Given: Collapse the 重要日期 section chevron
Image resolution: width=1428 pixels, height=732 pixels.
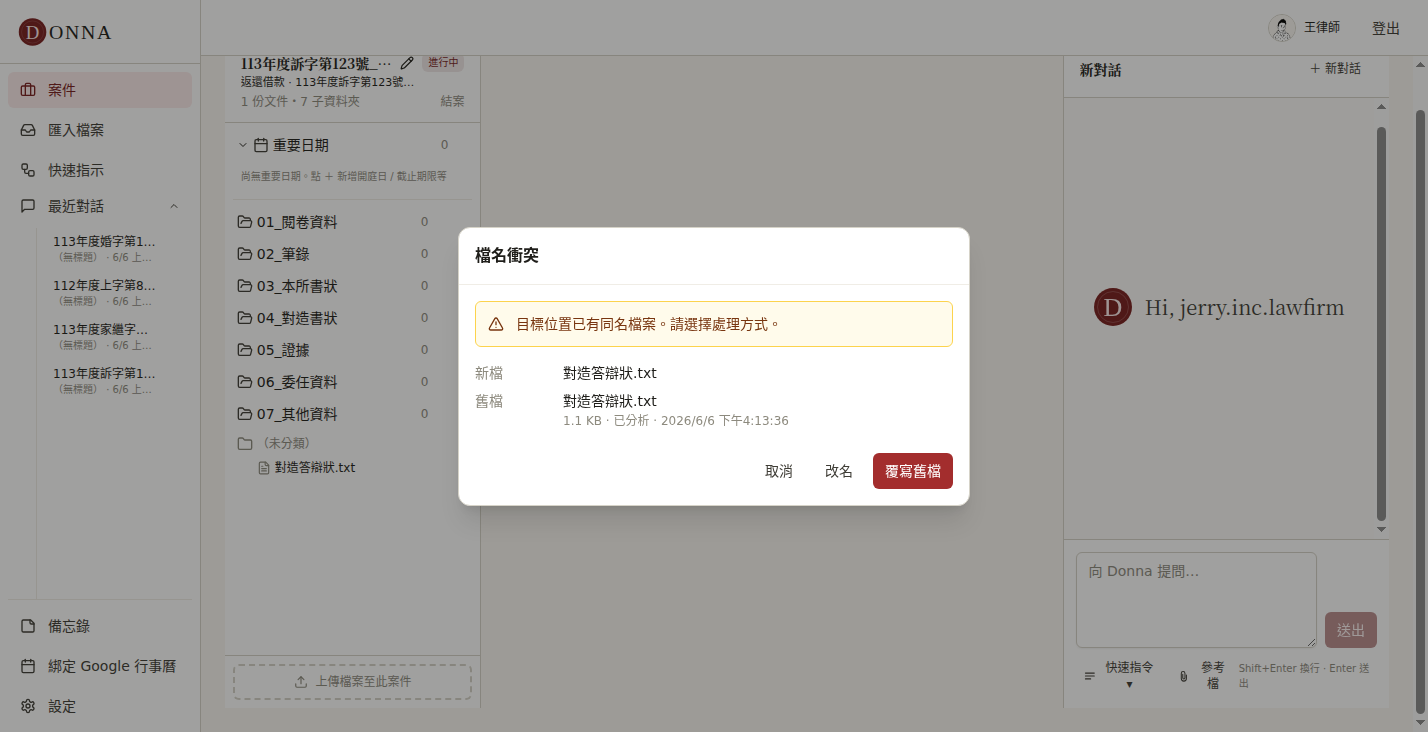Looking at the screenshot, I should pos(242,145).
